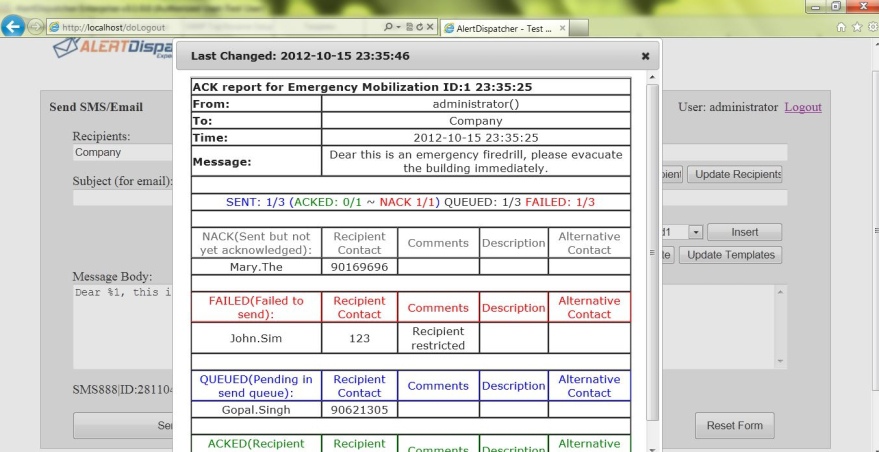This screenshot has height=452, width=879.
Task: Open Favorites star icon
Action: [x=857, y=26]
